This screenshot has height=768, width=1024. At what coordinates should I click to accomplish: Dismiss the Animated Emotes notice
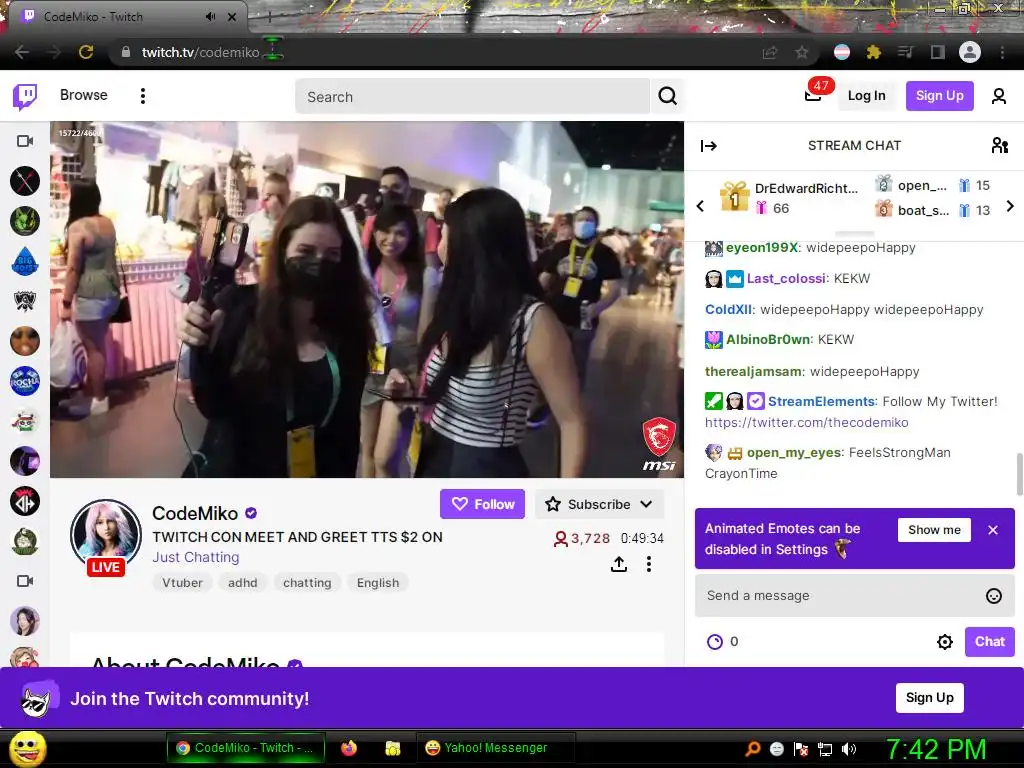point(993,530)
